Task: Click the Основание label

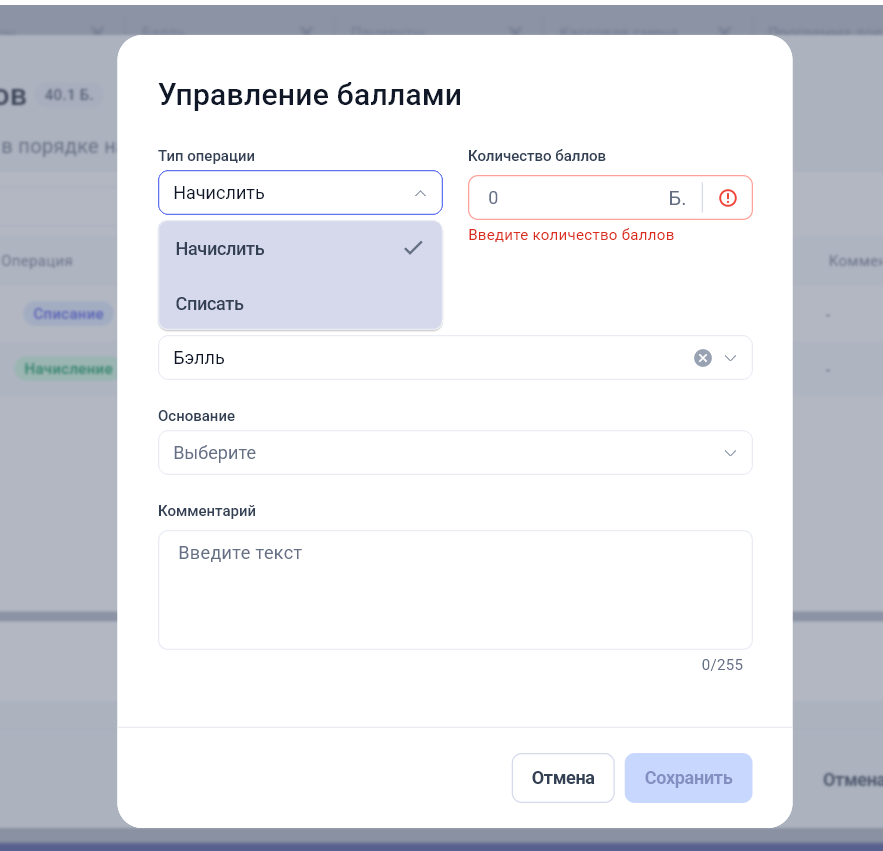Action: tap(197, 416)
